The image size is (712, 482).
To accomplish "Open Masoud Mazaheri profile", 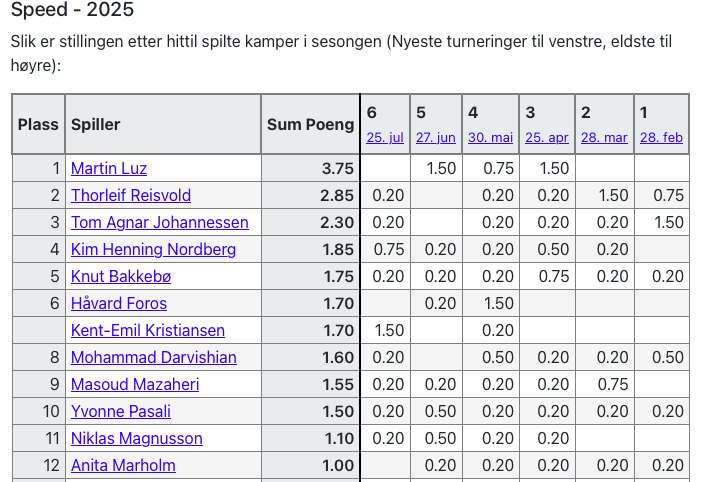I will click(x=135, y=384).
